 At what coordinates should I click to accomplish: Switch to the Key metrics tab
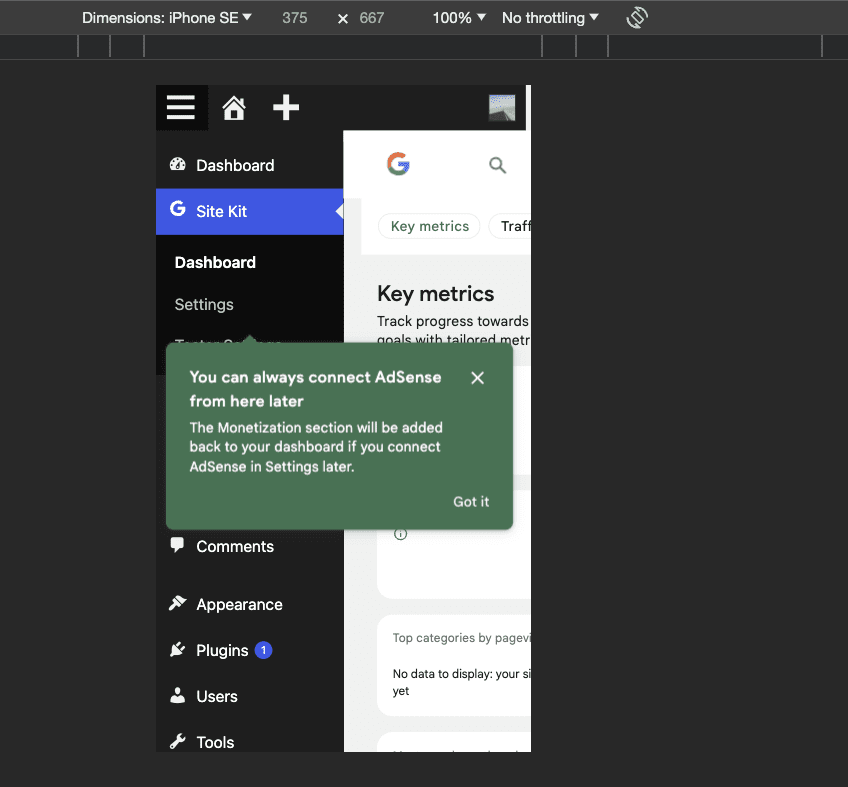click(x=429, y=225)
